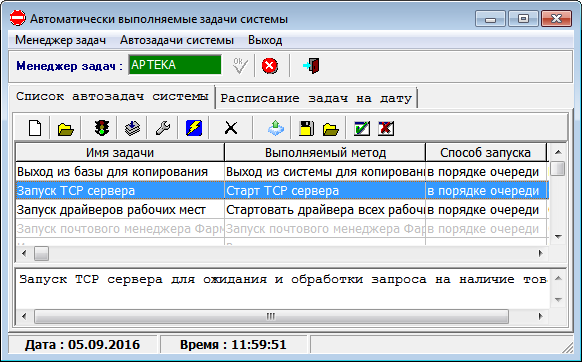Click the table's horizontal scrollbar thumb
The width and height of the screenshot is (582, 362).
point(42,254)
